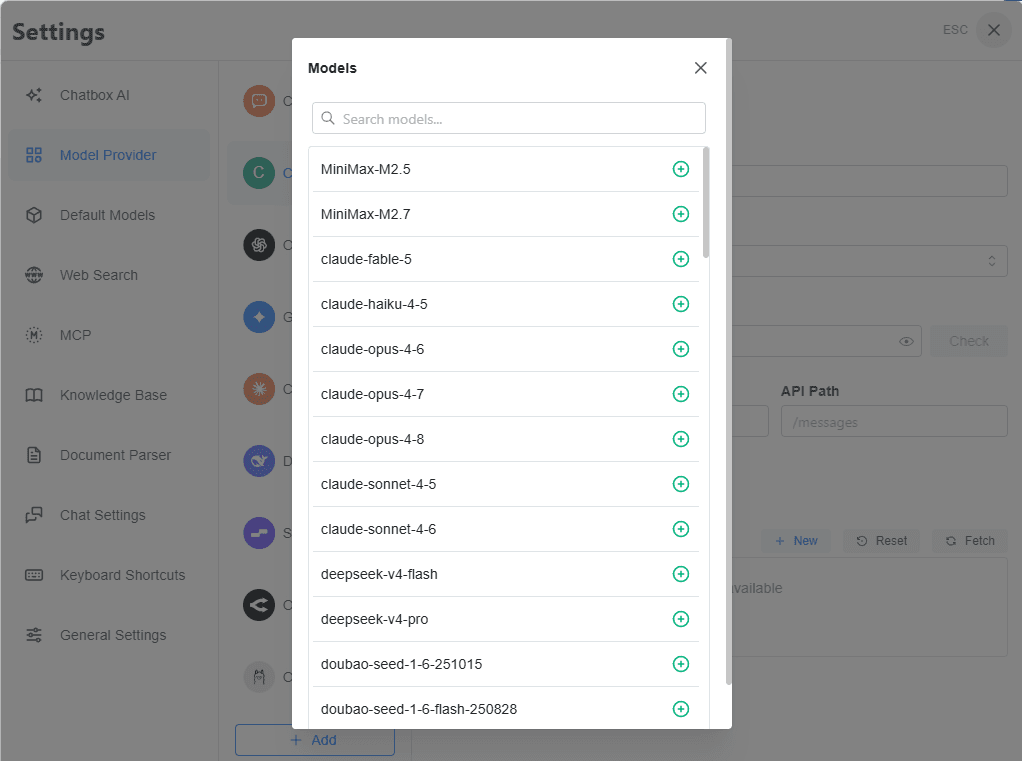Select the purple SiliconFlow provider icon

pos(259,533)
